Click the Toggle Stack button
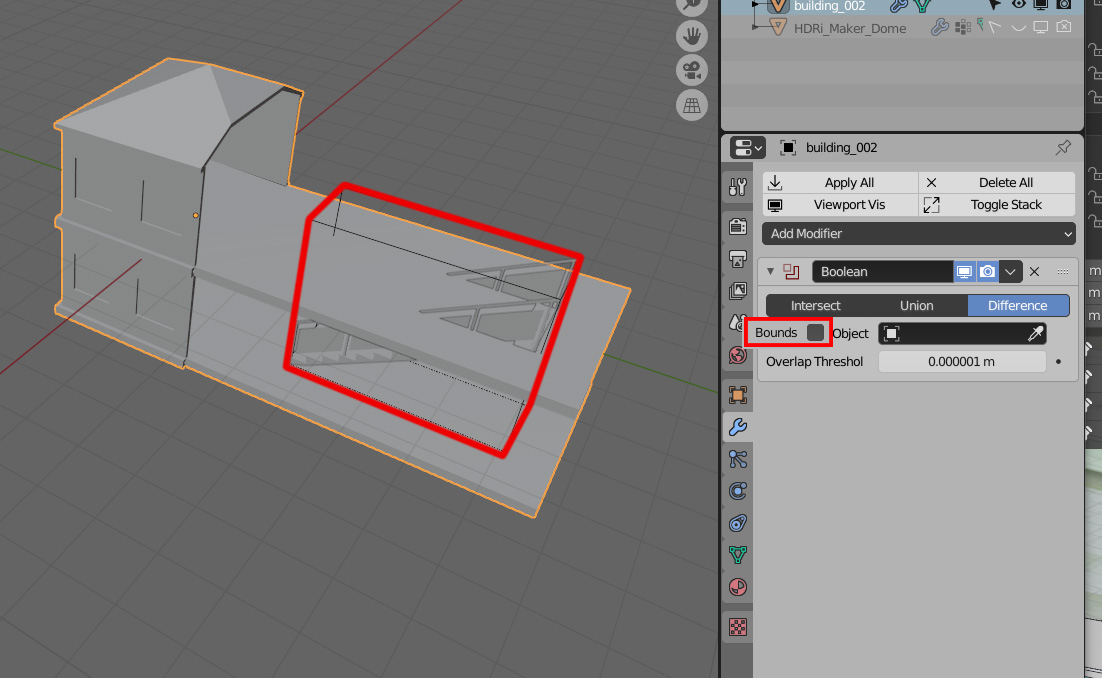The height and width of the screenshot is (678, 1102). (997, 205)
